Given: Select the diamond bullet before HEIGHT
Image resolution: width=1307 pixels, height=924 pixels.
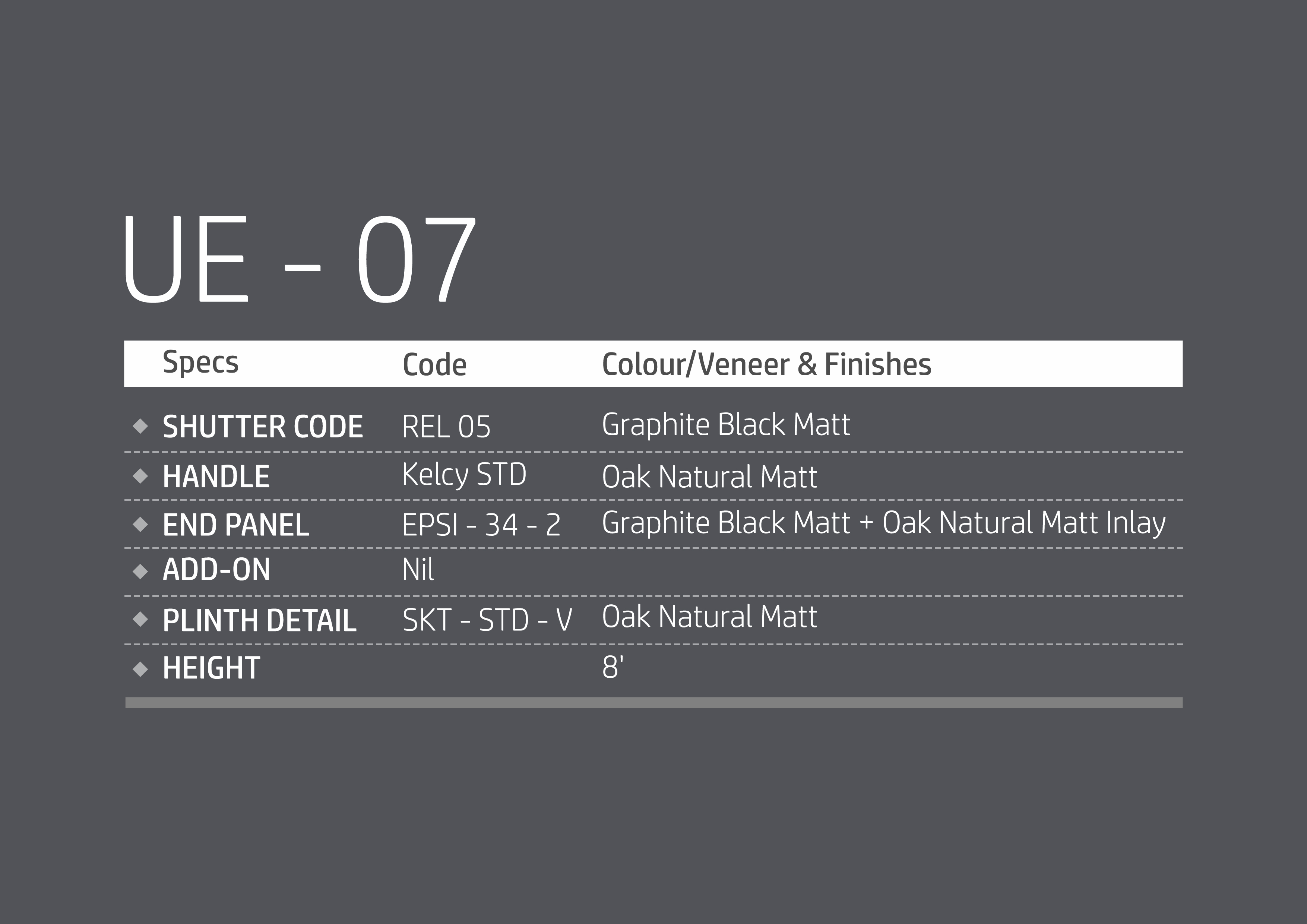Looking at the screenshot, I should point(140,669).
